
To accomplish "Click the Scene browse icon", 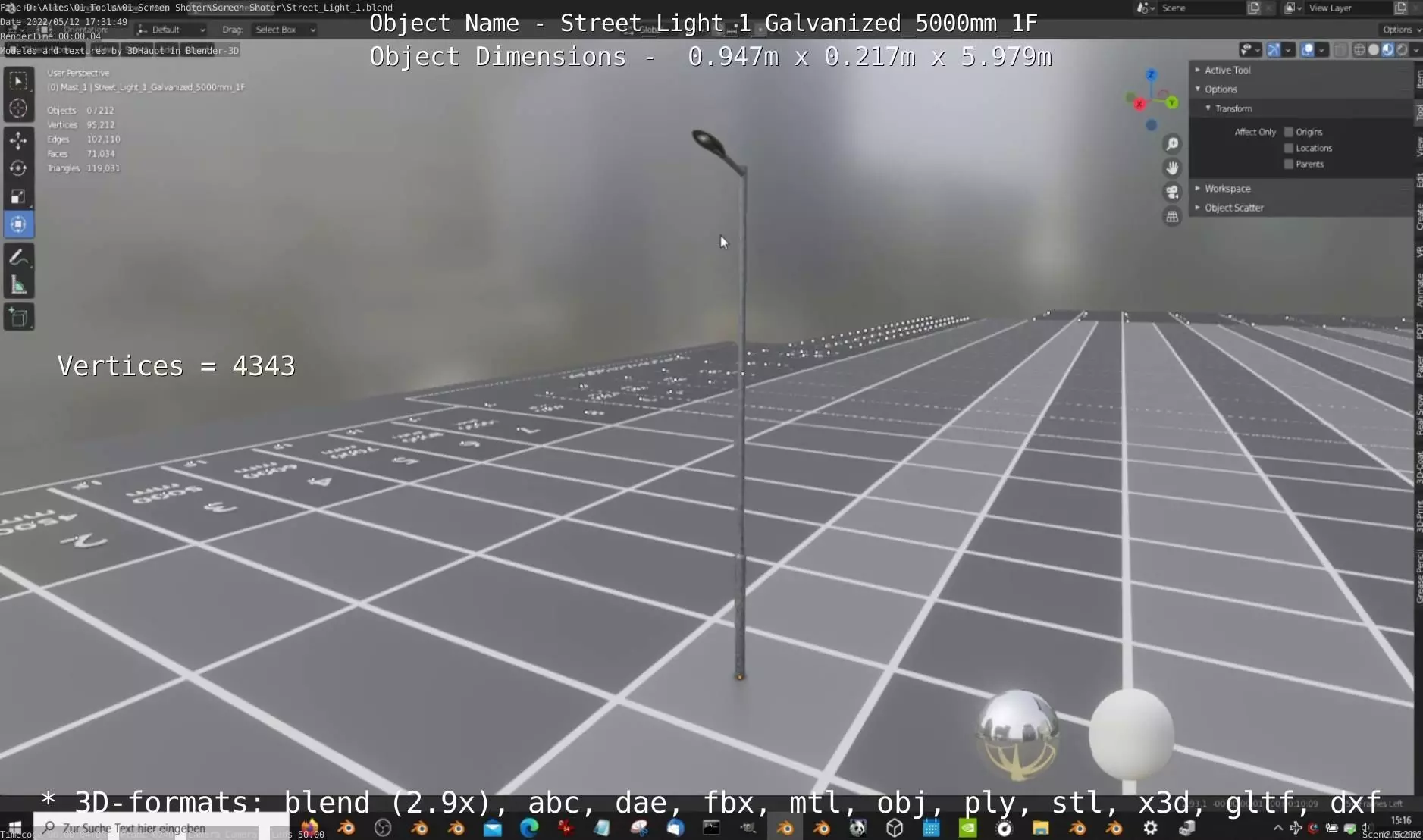I will click(1146, 8).
